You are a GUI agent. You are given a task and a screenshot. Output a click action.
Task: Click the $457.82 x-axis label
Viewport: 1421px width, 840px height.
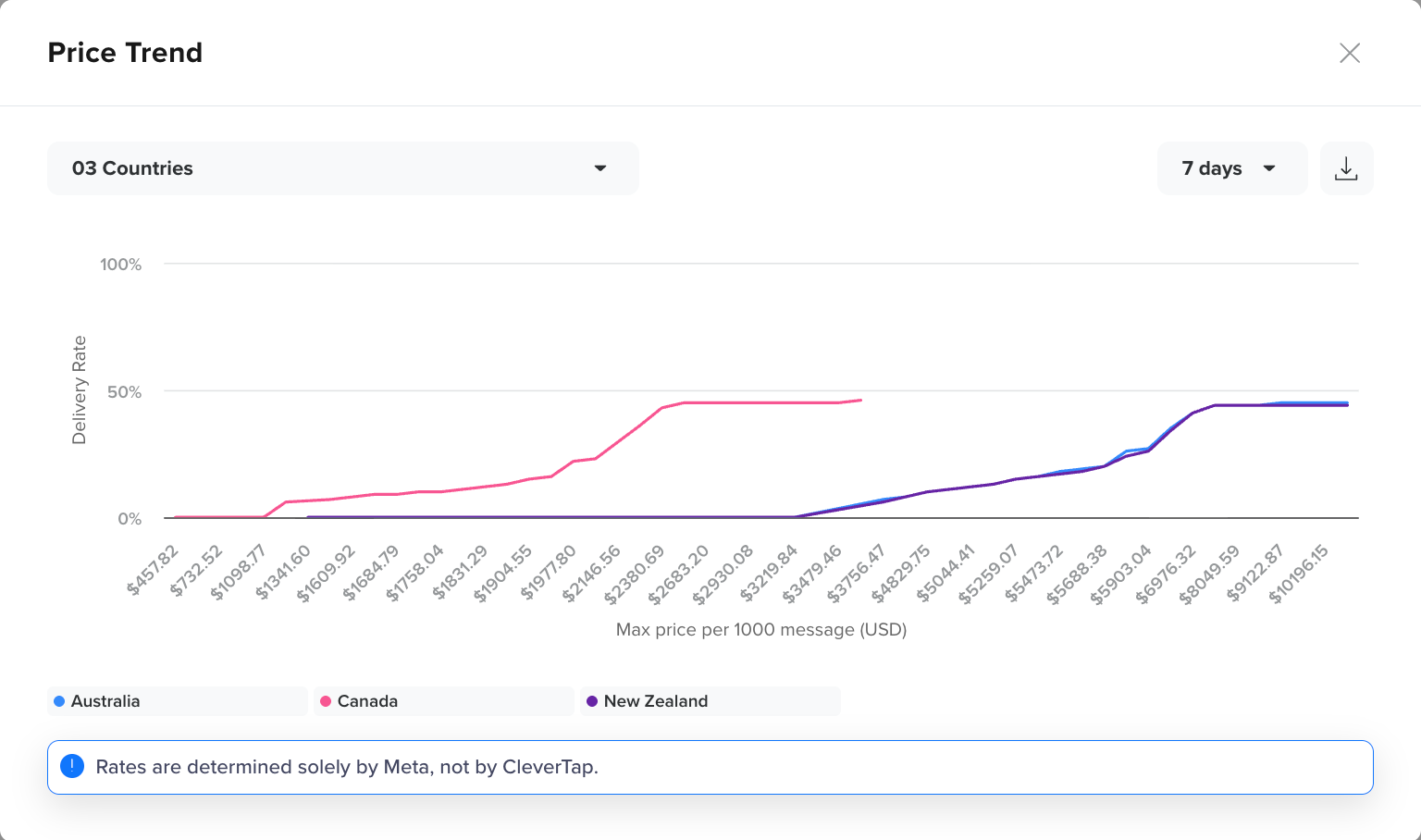tap(154, 570)
